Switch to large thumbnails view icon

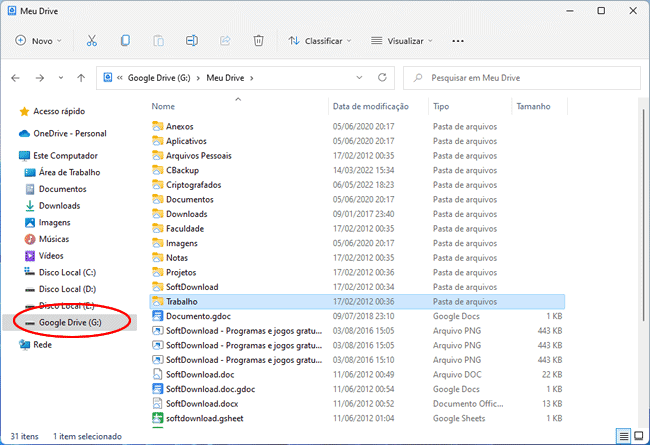tap(640, 436)
